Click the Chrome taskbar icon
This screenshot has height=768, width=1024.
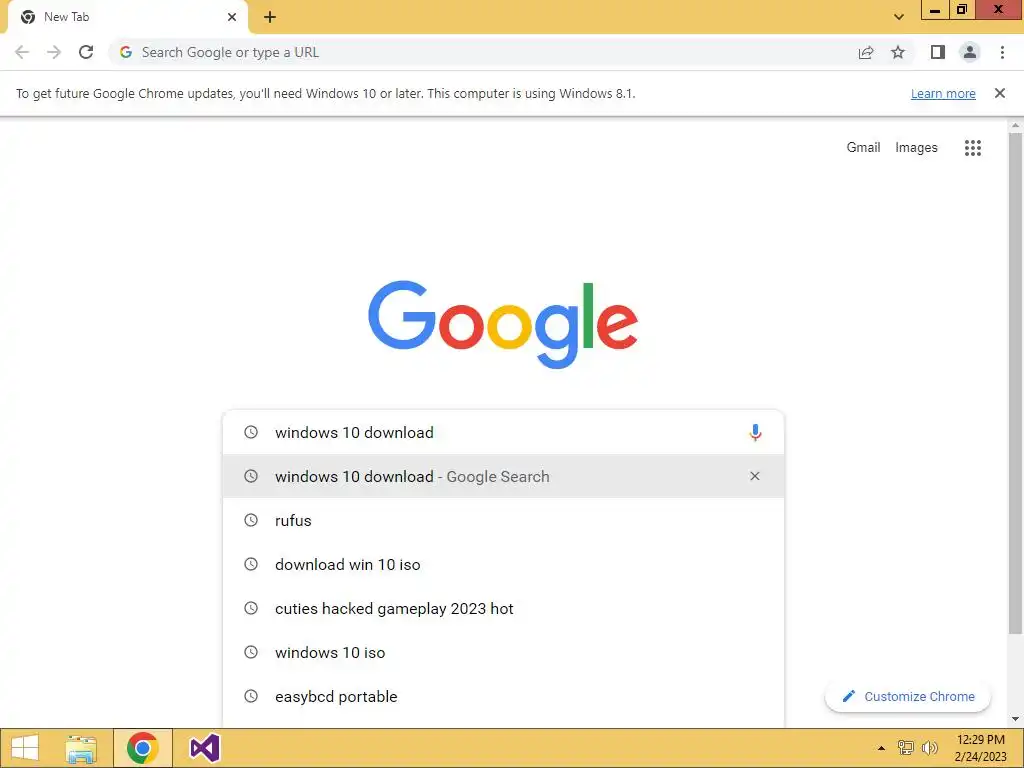pos(142,748)
